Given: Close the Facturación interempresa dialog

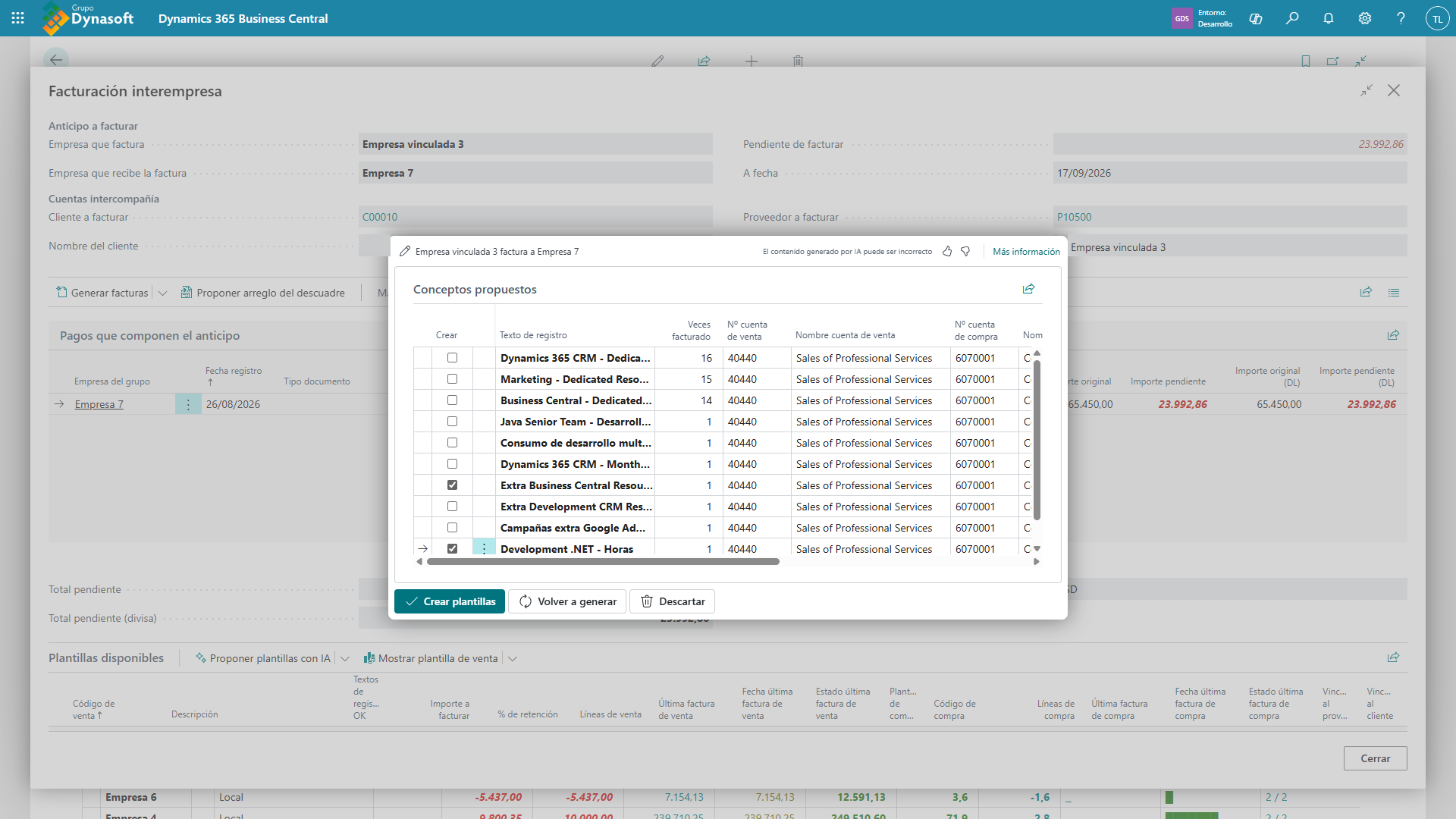Looking at the screenshot, I should (1394, 91).
